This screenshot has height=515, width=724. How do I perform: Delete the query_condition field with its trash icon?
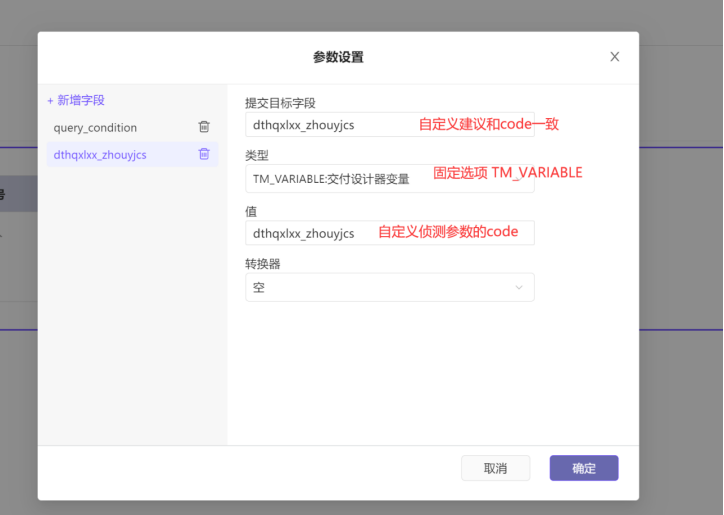pyautogui.click(x=204, y=127)
